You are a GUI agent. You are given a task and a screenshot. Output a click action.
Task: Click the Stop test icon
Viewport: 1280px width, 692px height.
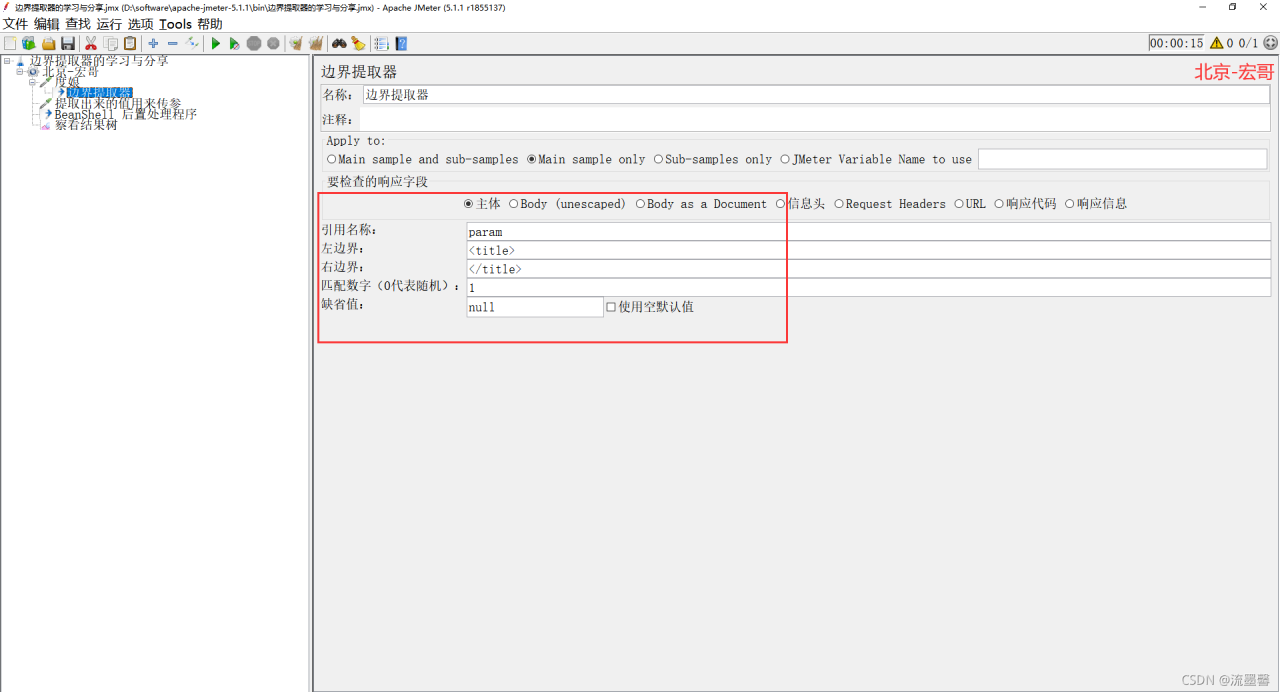click(254, 43)
